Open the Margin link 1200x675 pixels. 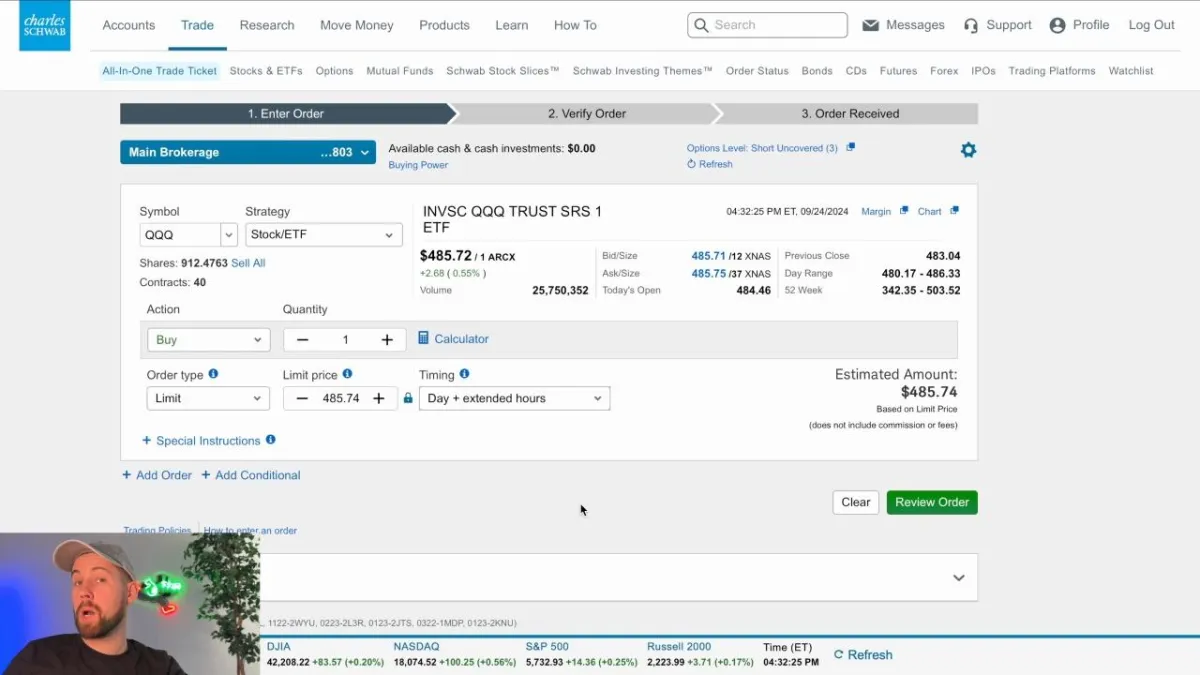[x=876, y=212]
